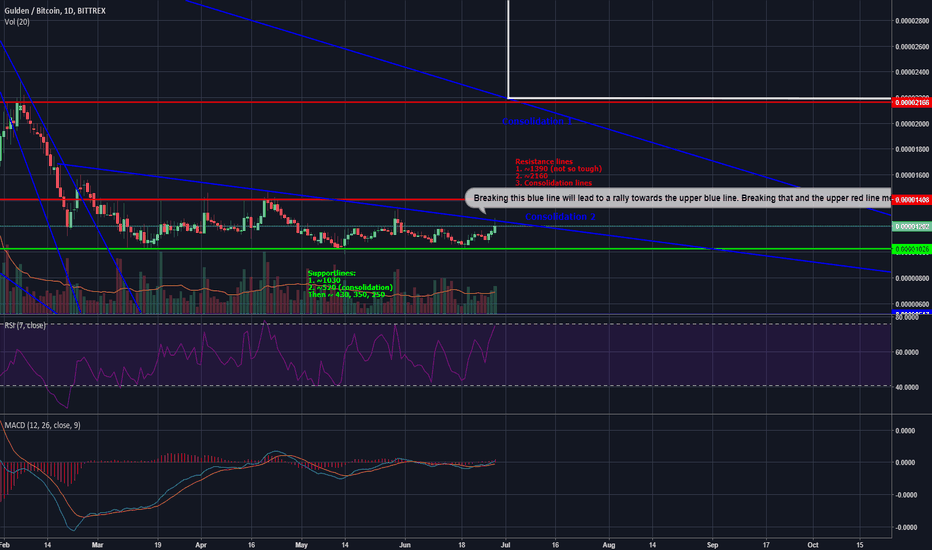Click Oct on the date axis
The image size is (932, 550).
813,545
